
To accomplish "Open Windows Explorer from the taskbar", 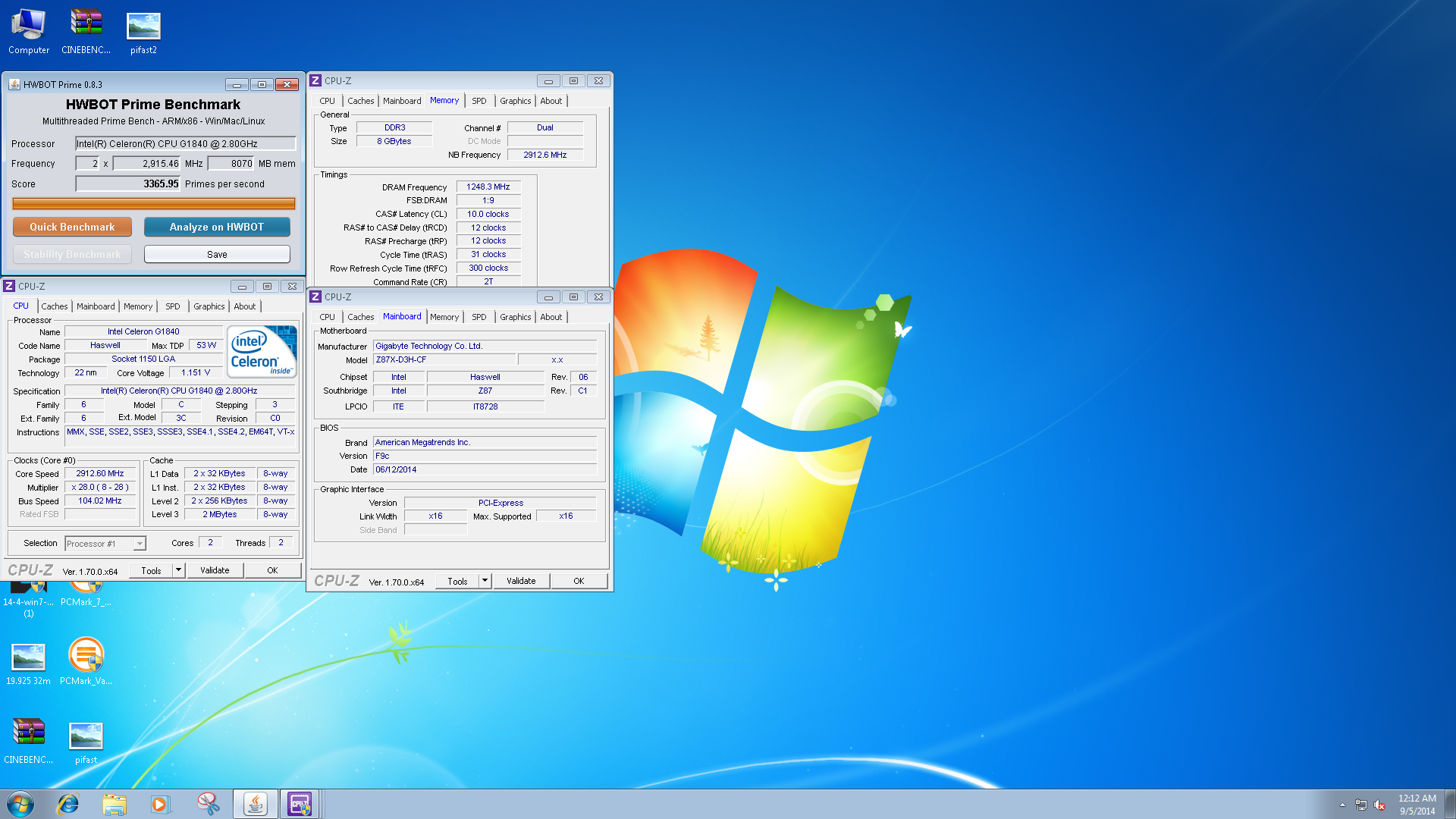I will click(x=115, y=804).
